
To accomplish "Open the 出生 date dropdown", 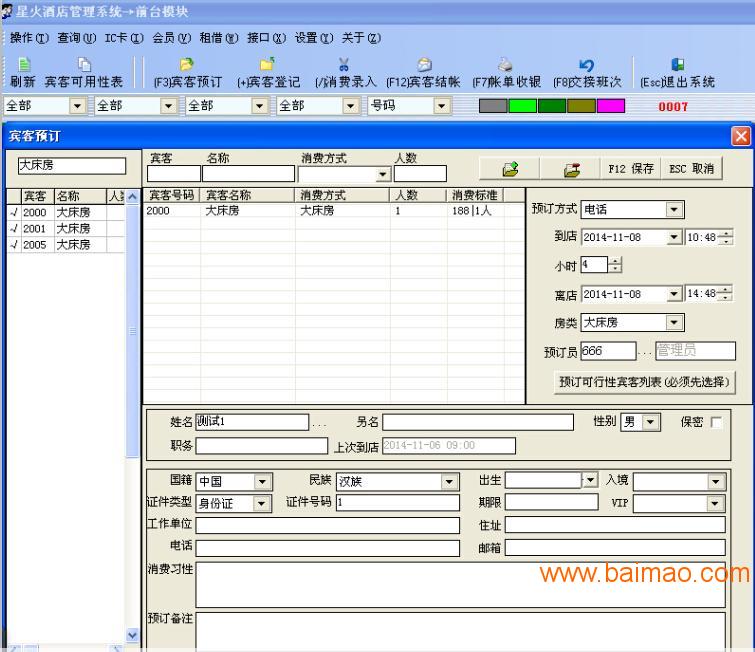I will [x=590, y=479].
